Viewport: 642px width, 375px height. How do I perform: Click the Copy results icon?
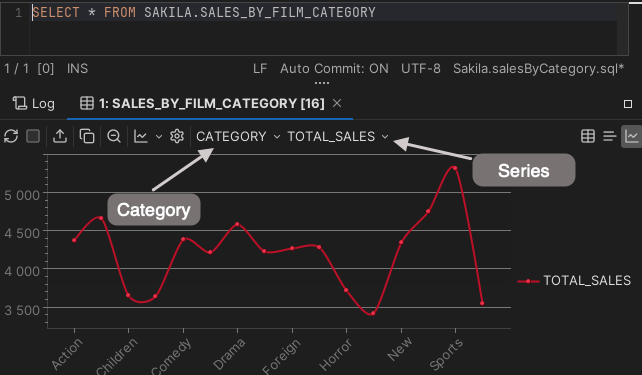pyautogui.click(x=87, y=136)
